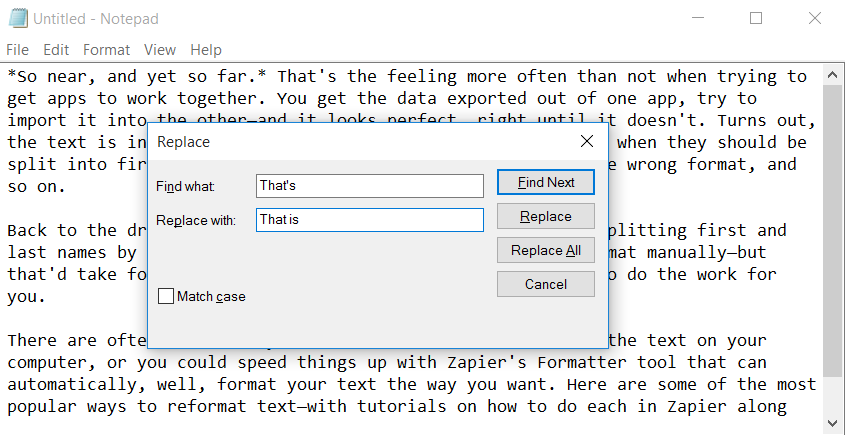Enable the Match case checkbox
Screen dimensions: 845x435
point(166,296)
